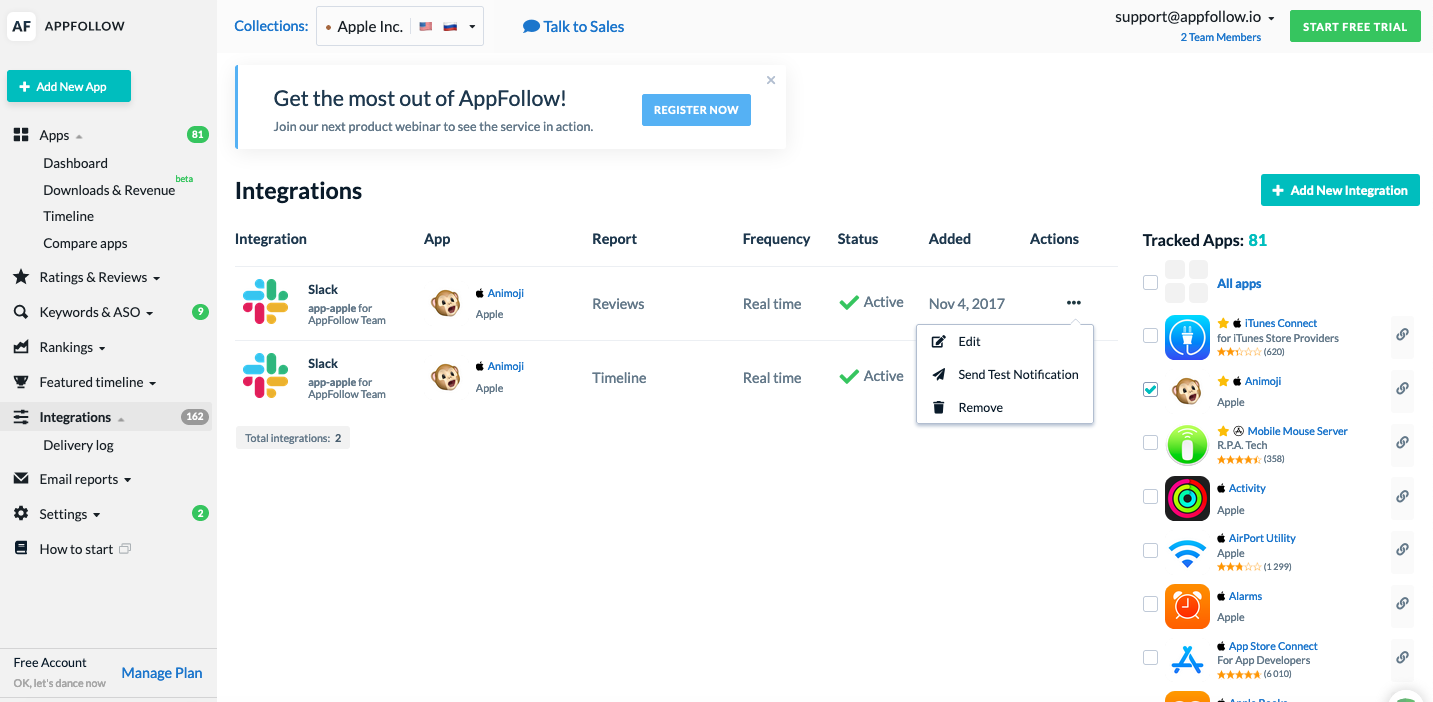Click the Slack logo in the Timeline row
This screenshot has height=702, width=1433.
click(266, 376)
